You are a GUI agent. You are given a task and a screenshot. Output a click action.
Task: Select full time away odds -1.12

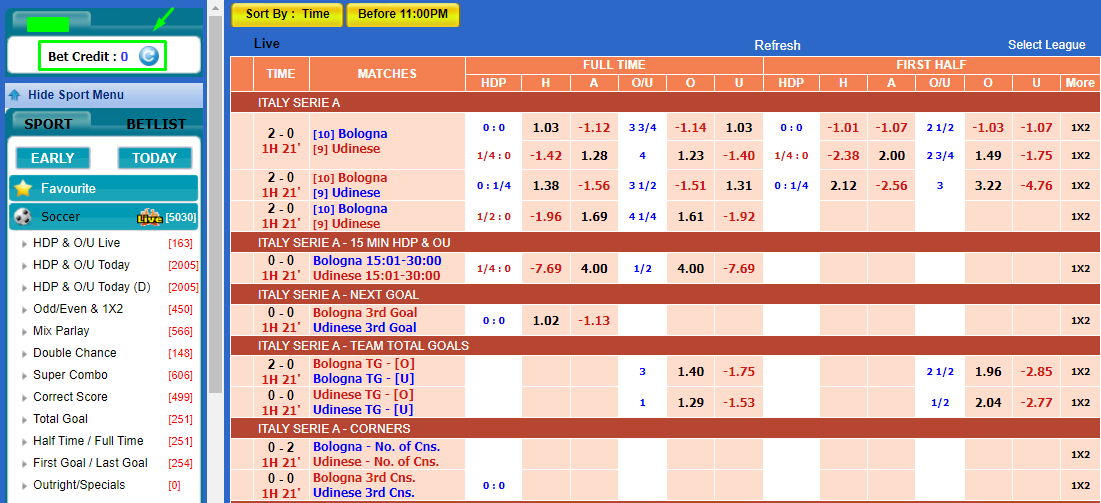(x=594, y=128)
